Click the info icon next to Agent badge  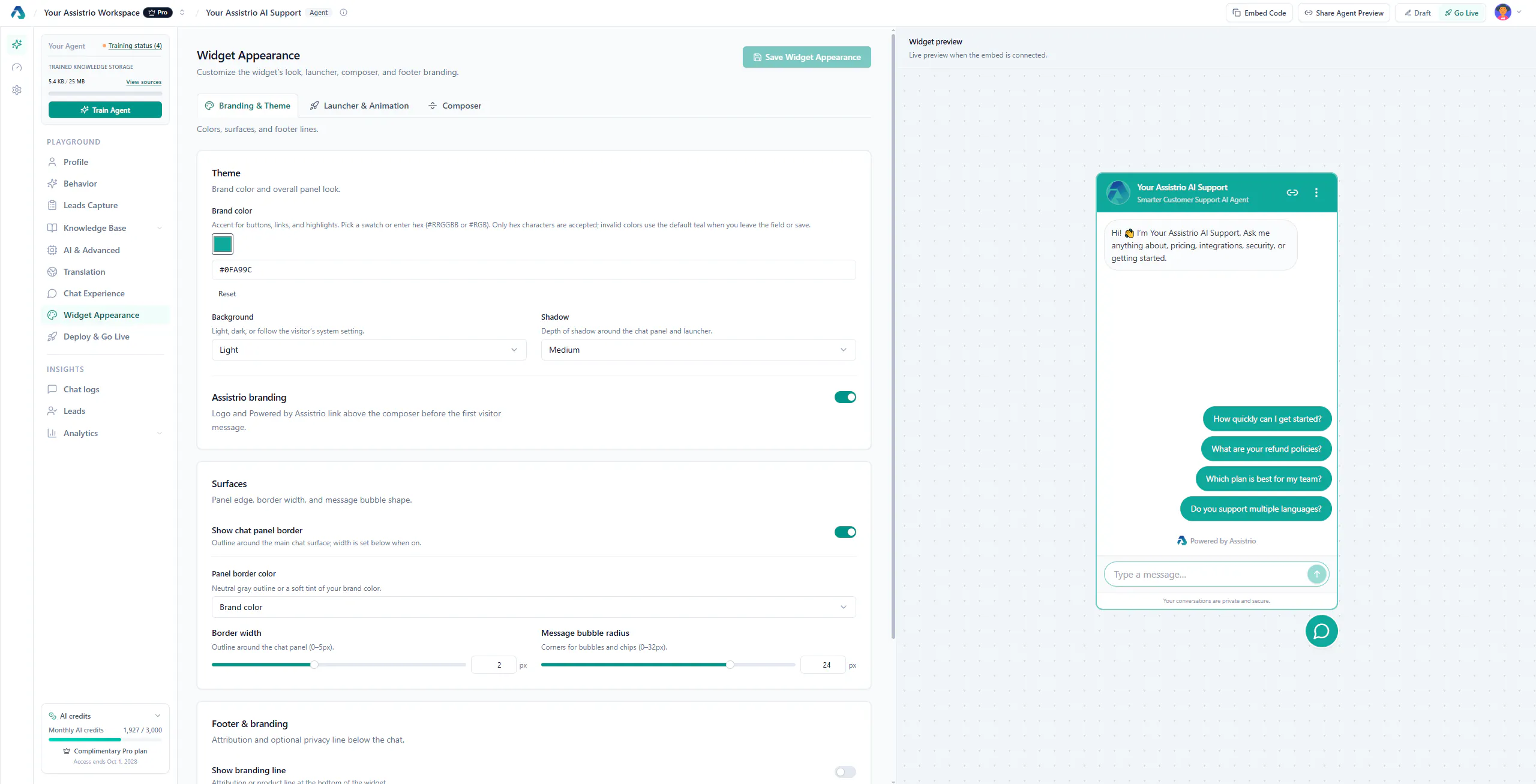pyautogui.click(x=343, y=13)
